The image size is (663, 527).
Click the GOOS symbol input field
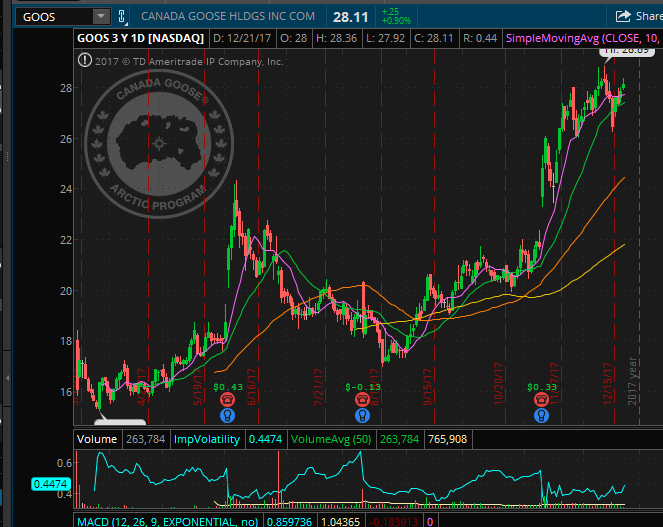pyautogui.click(x=55, y=16)
